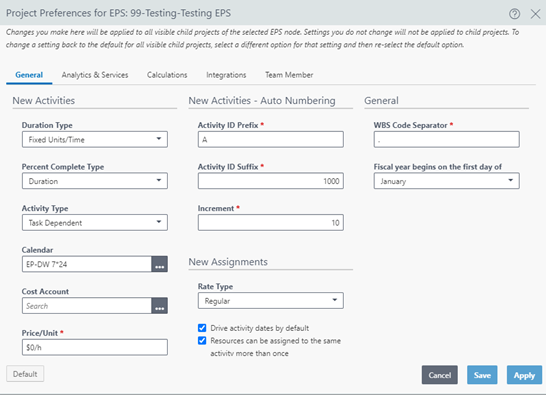Select the fiscal year month dropdown

(x=446, y=181)
